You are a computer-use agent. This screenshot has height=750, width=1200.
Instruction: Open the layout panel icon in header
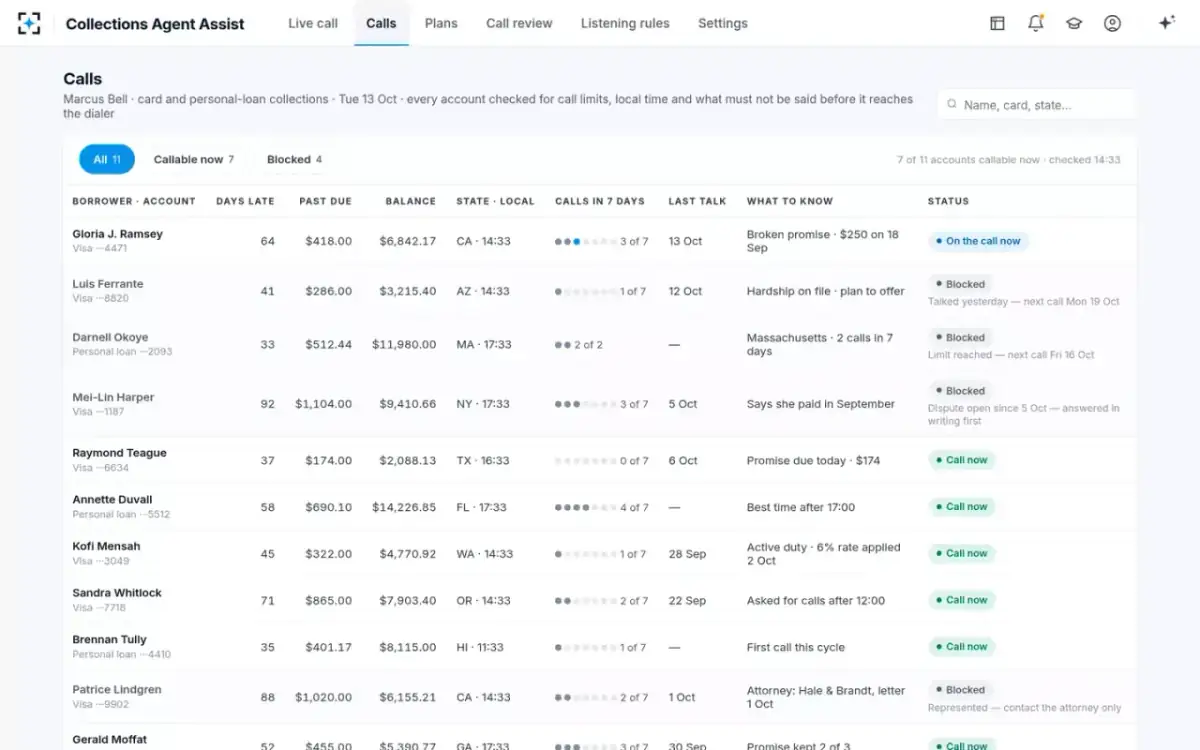pos(997,23)
